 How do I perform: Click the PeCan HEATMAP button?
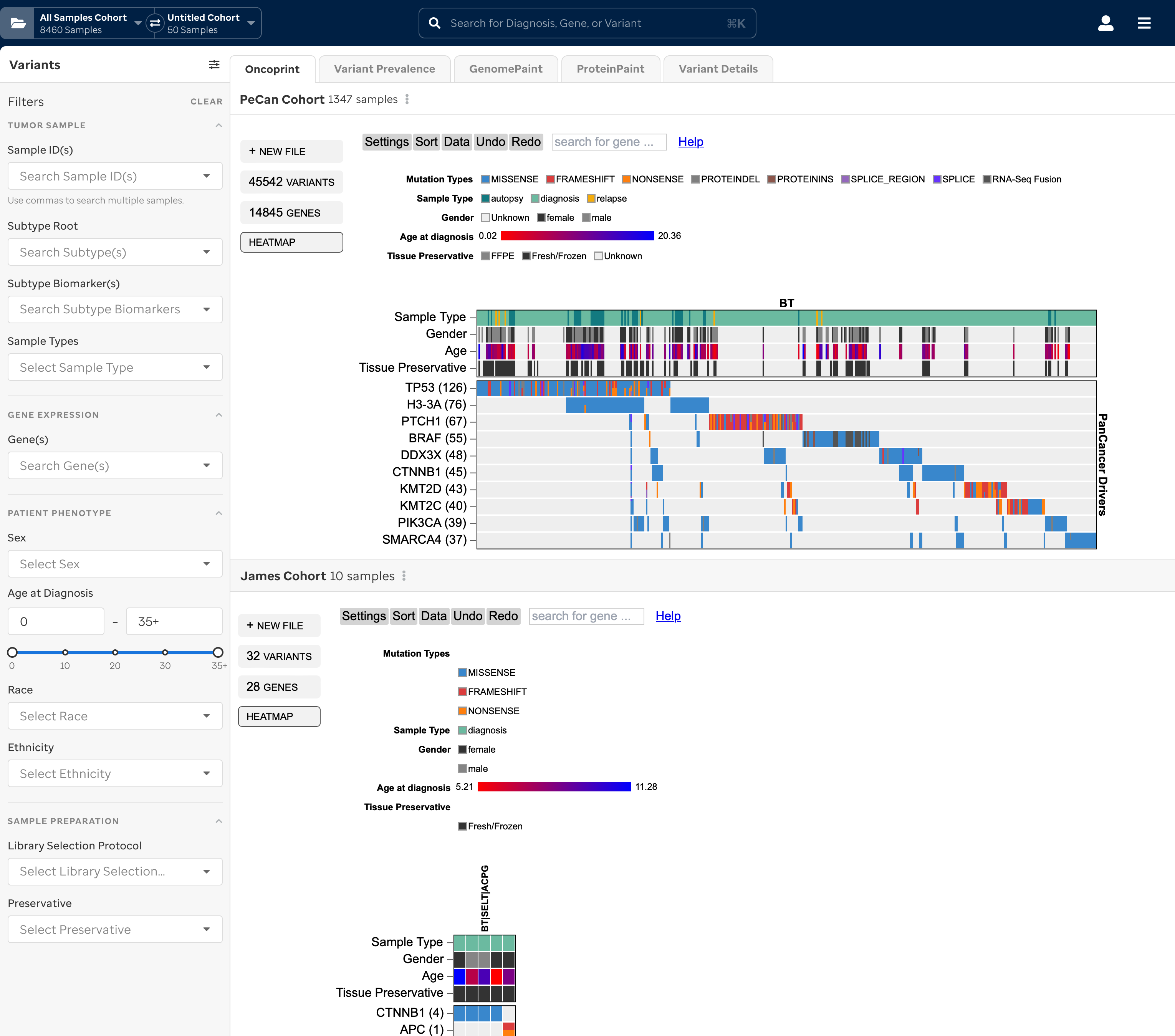click(x=291, y=243)
